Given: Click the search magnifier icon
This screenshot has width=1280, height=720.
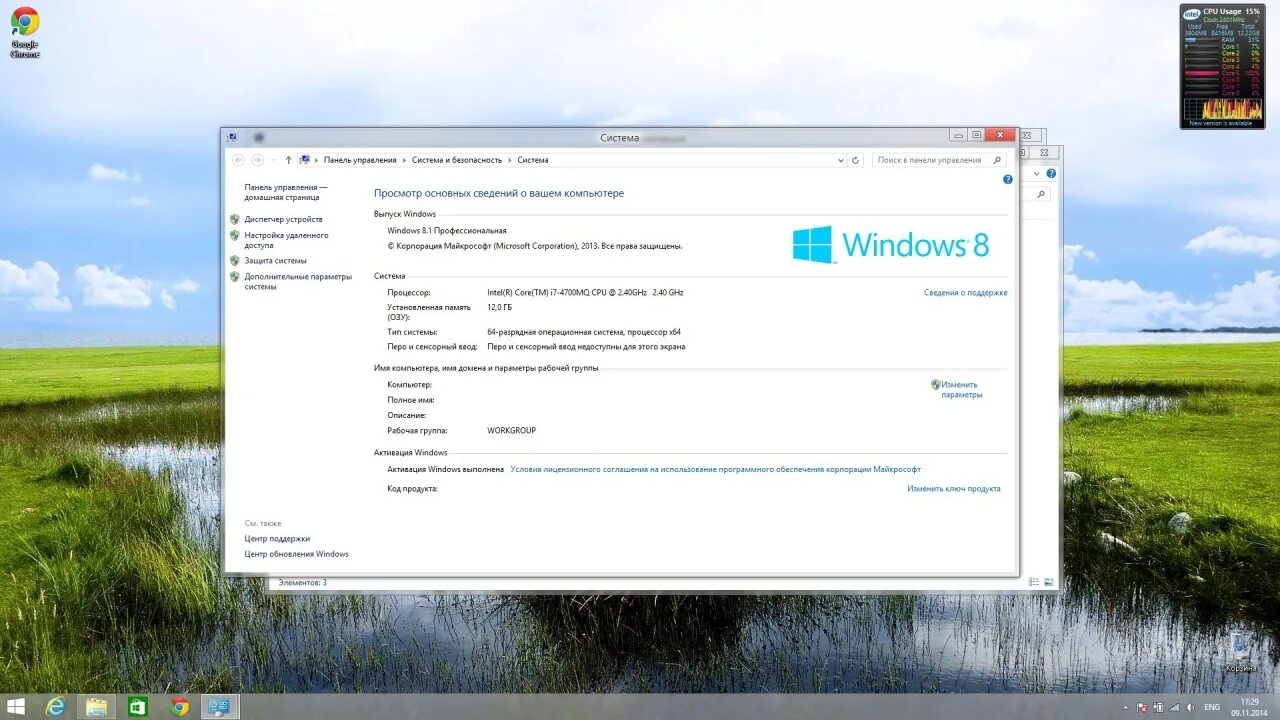Looking at the screenshot, I should [x=996, y=160].
